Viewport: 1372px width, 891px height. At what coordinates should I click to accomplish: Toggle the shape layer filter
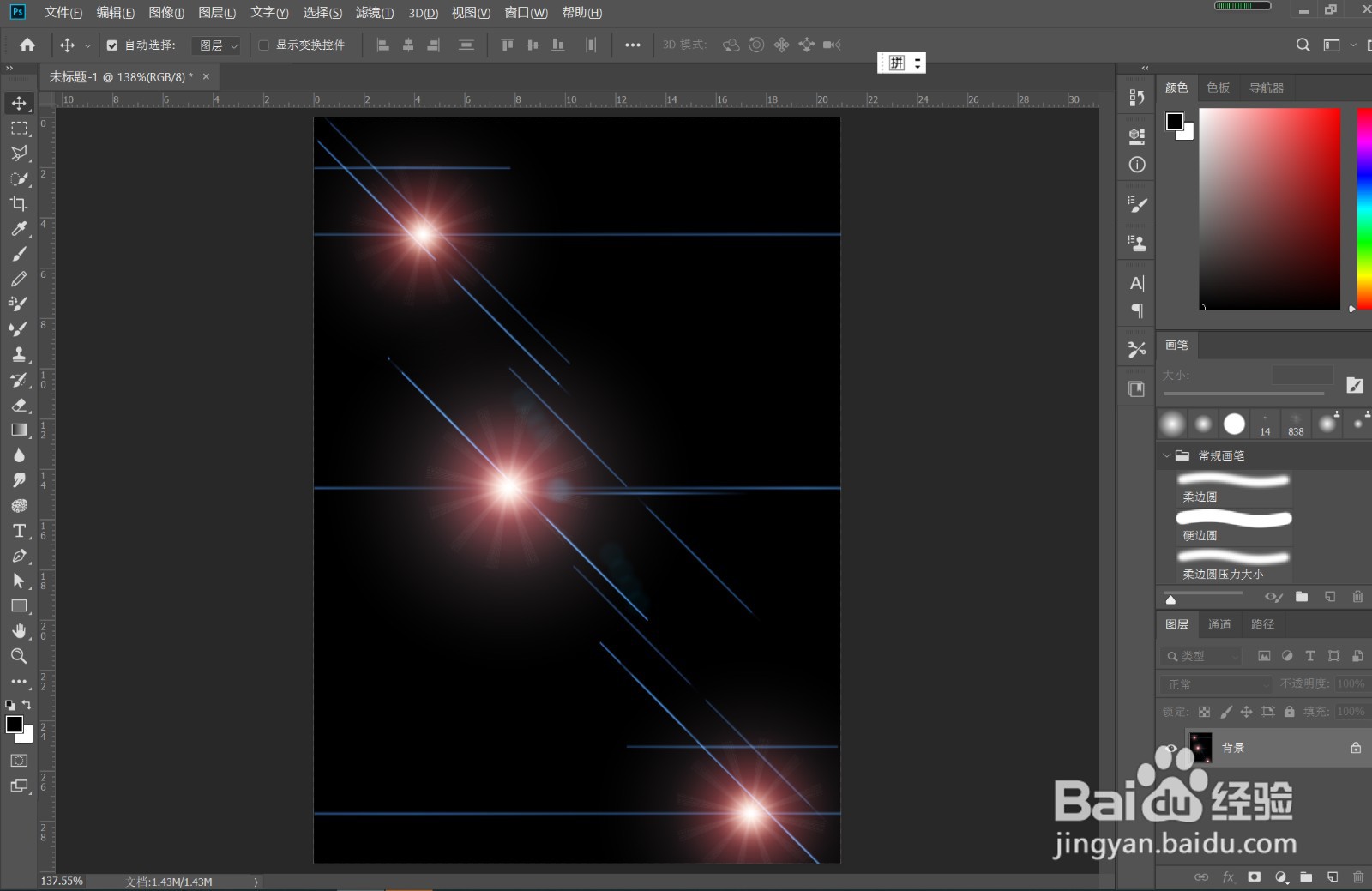click(x=1333, y=656)
